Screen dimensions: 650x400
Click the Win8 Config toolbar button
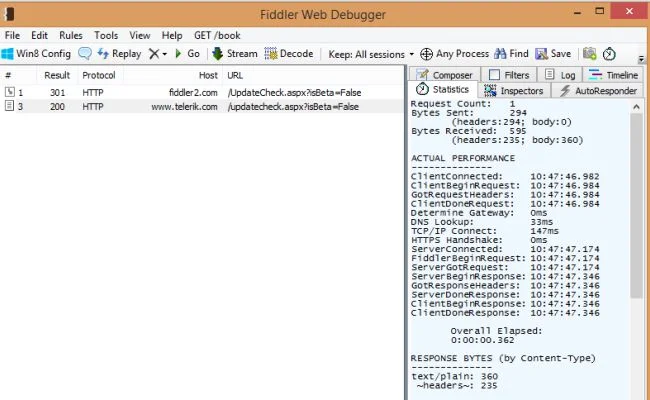coord(36,54)
